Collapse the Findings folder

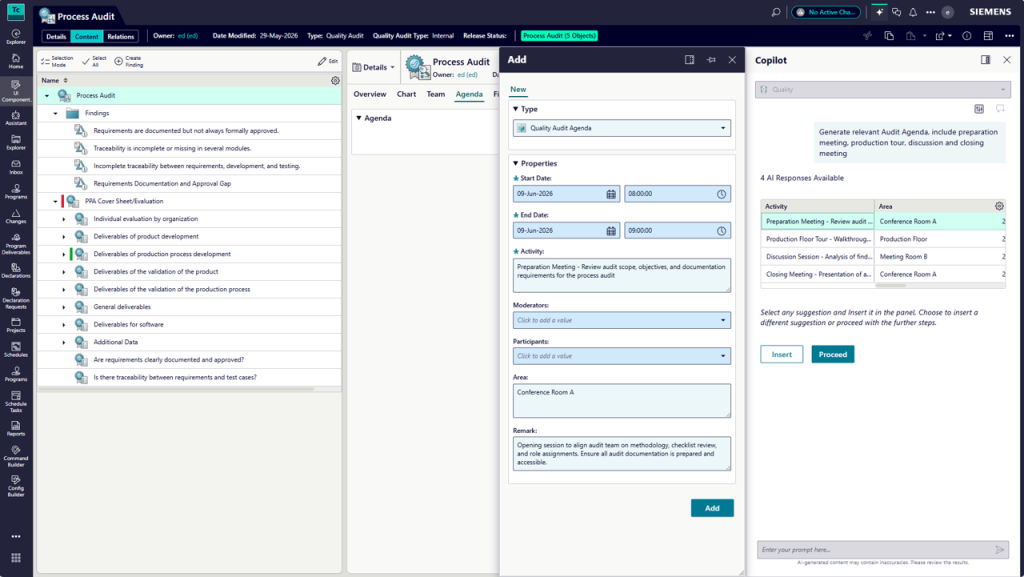(x=56, y=114)
